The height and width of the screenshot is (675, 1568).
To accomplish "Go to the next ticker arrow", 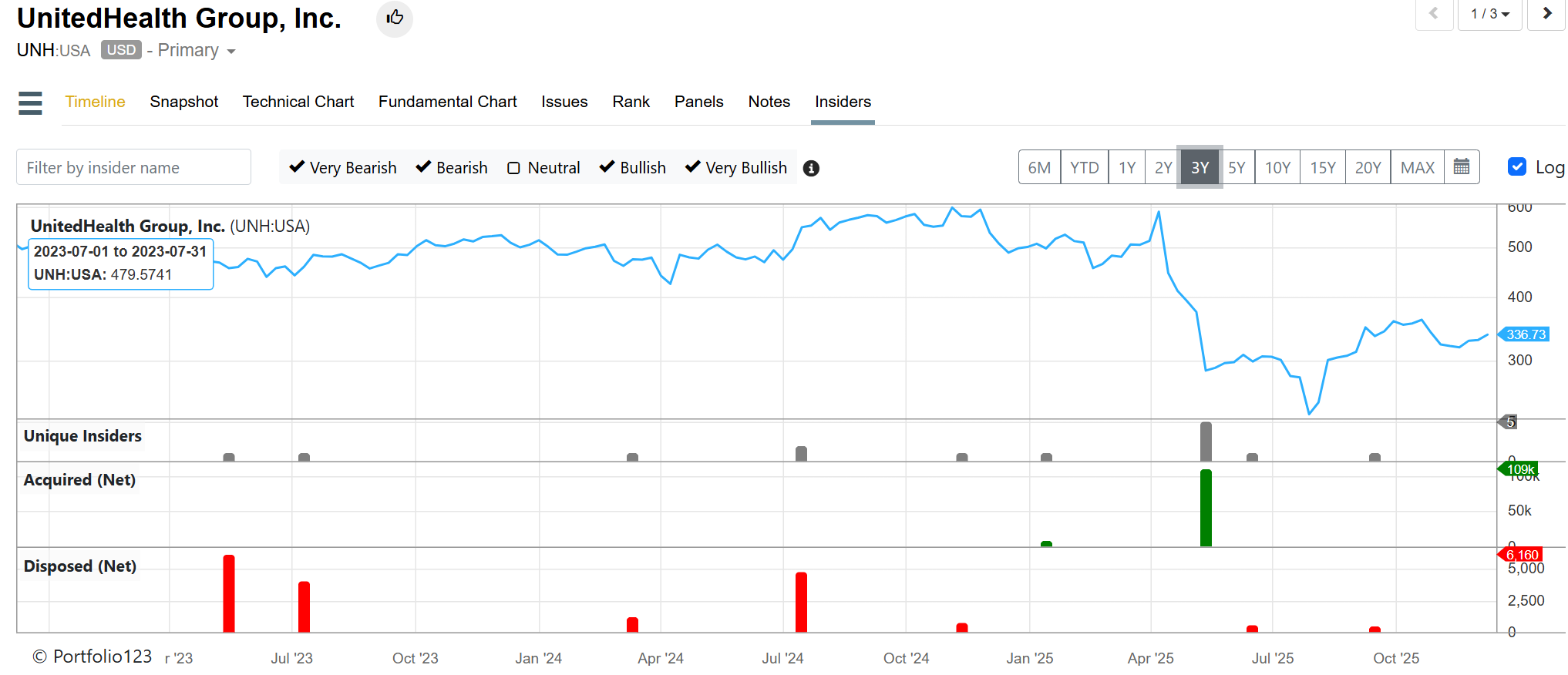I will [x=1546, y=14].
